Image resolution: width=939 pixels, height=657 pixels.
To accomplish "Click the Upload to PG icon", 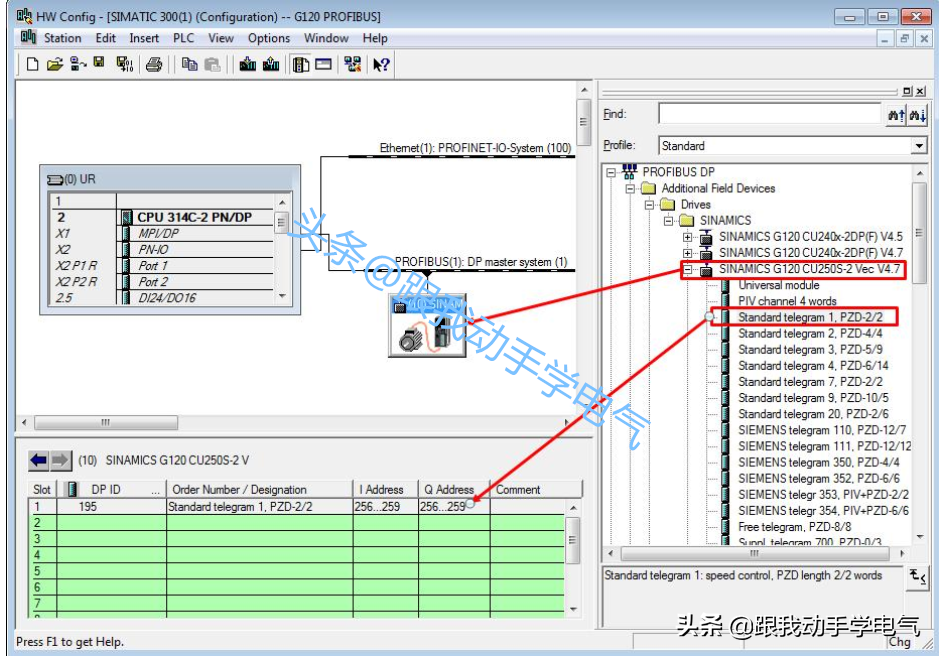I will pyautogui.click(x=270, y=65).
